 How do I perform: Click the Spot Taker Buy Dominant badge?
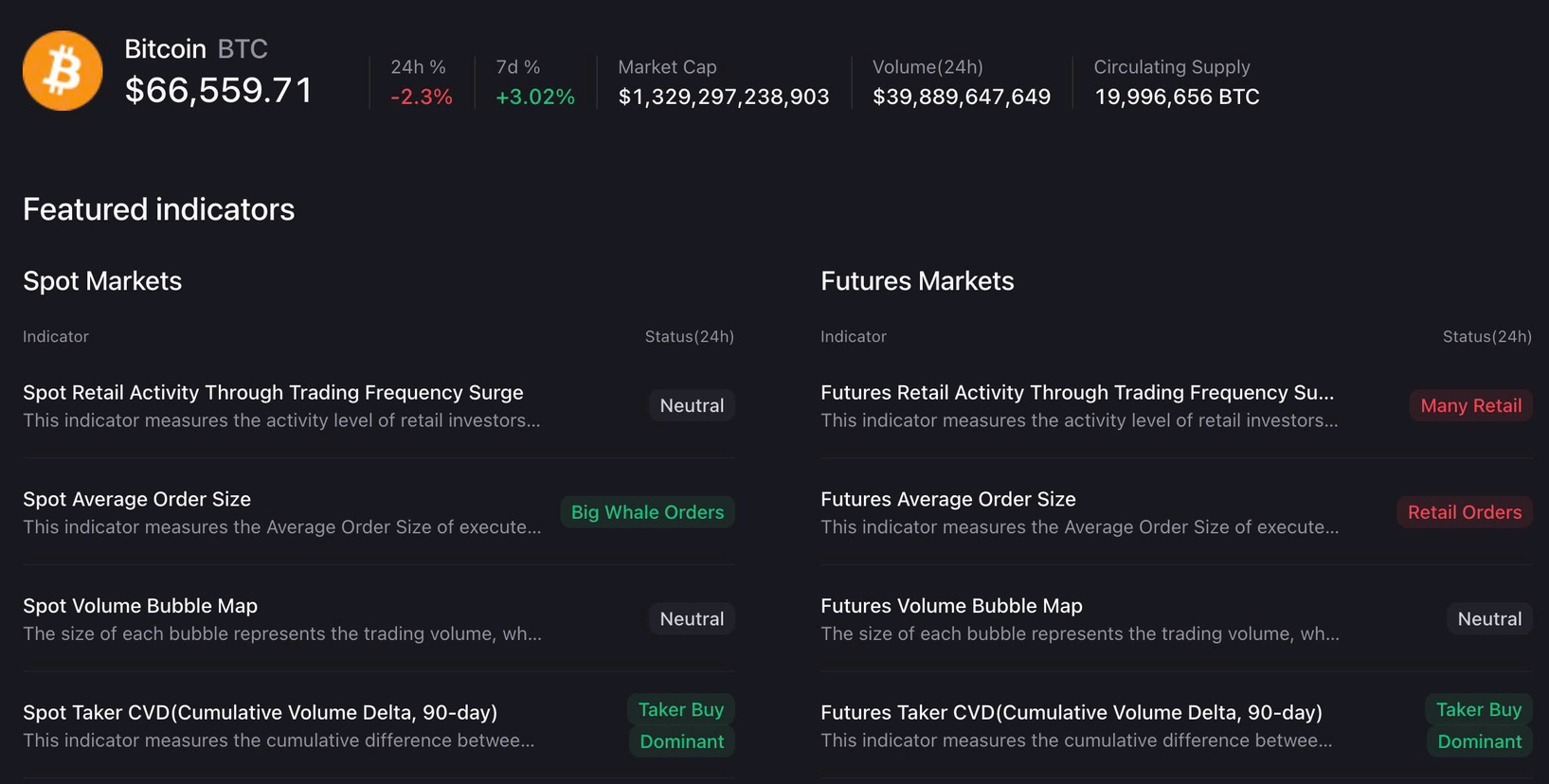coord(681,725)
